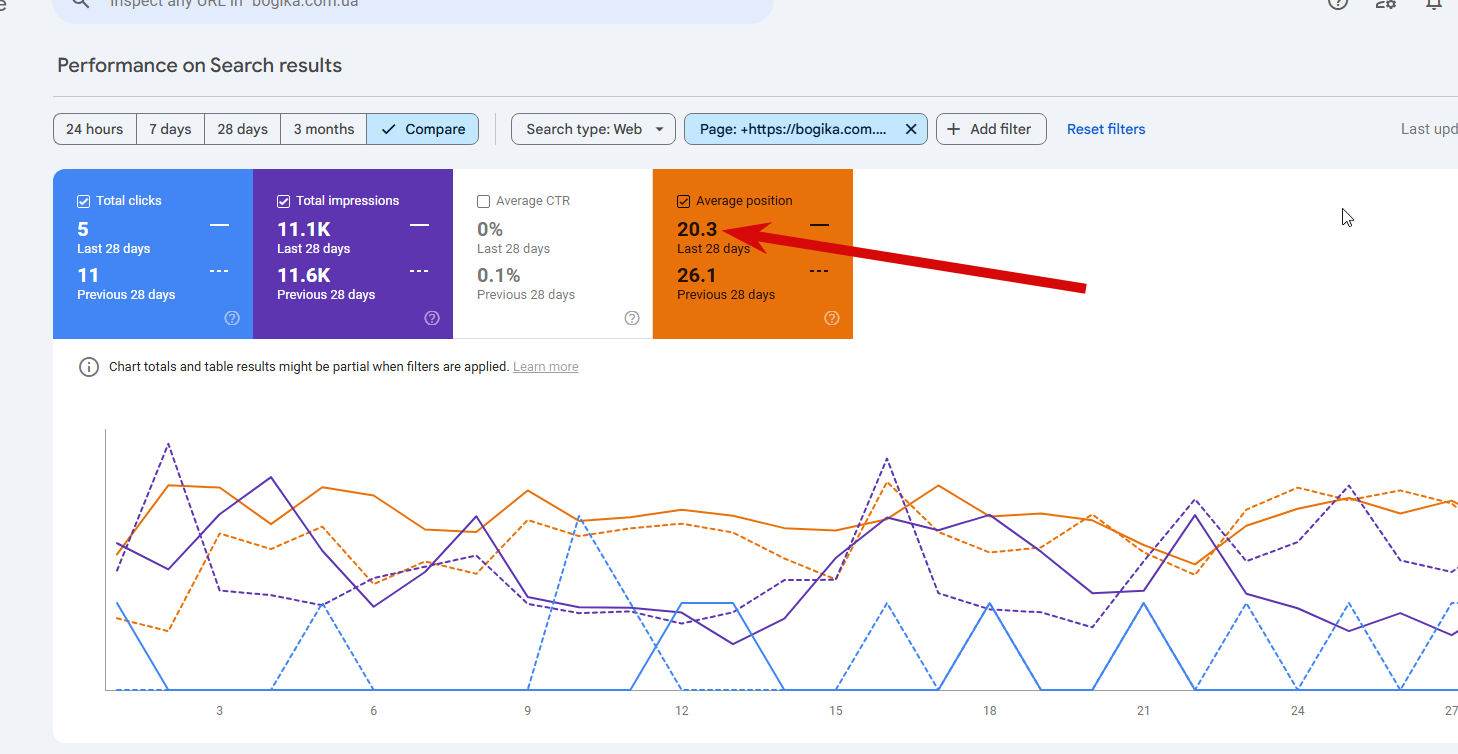Viewport: 1458px width, 754px height.
Task: Click the help icon on Average position card
Action: pos(832,318)
